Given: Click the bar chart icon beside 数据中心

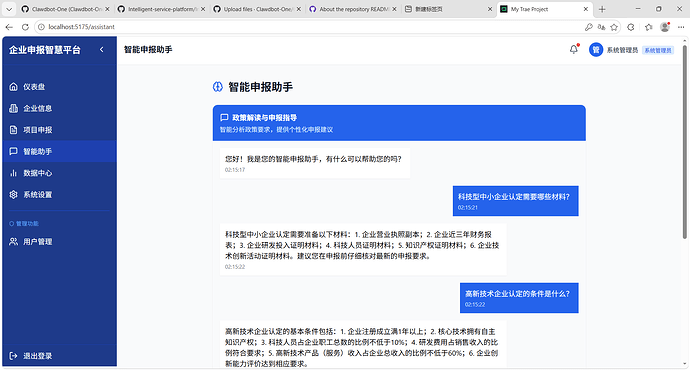Looking at the screenshot, I should [x=14, y=173].
